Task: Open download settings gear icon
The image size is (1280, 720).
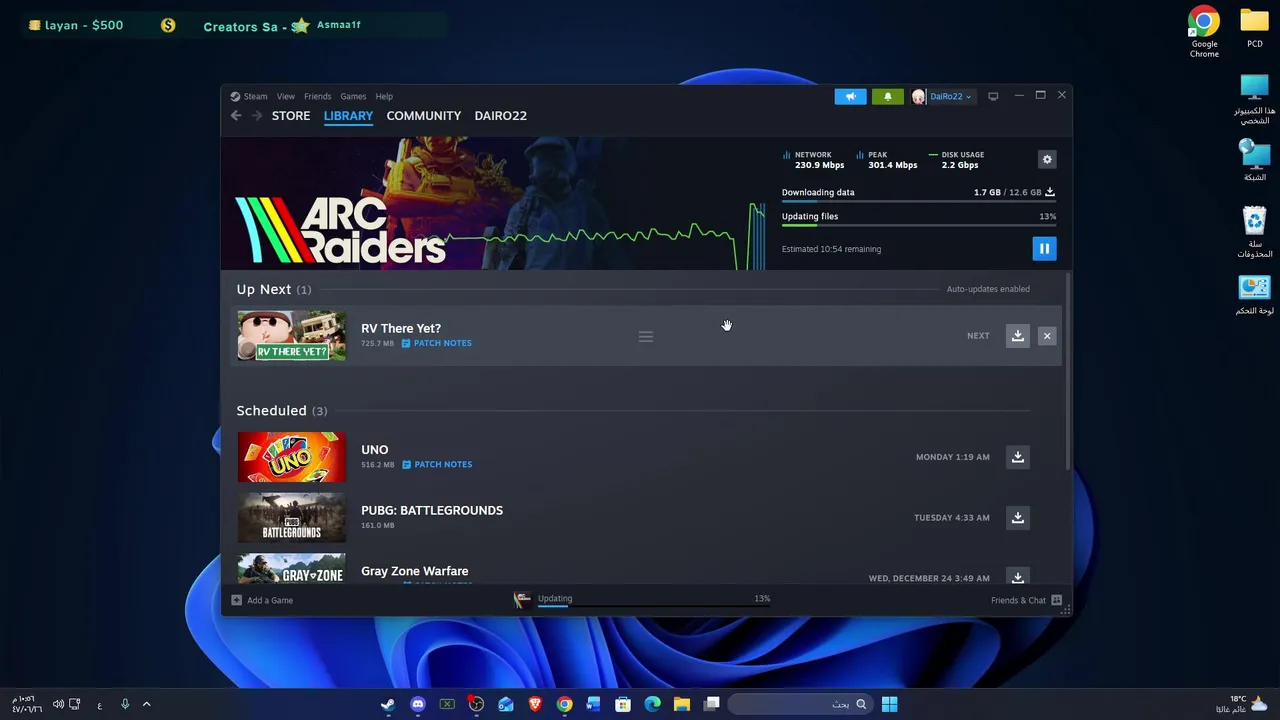Action: [1047, 160]
